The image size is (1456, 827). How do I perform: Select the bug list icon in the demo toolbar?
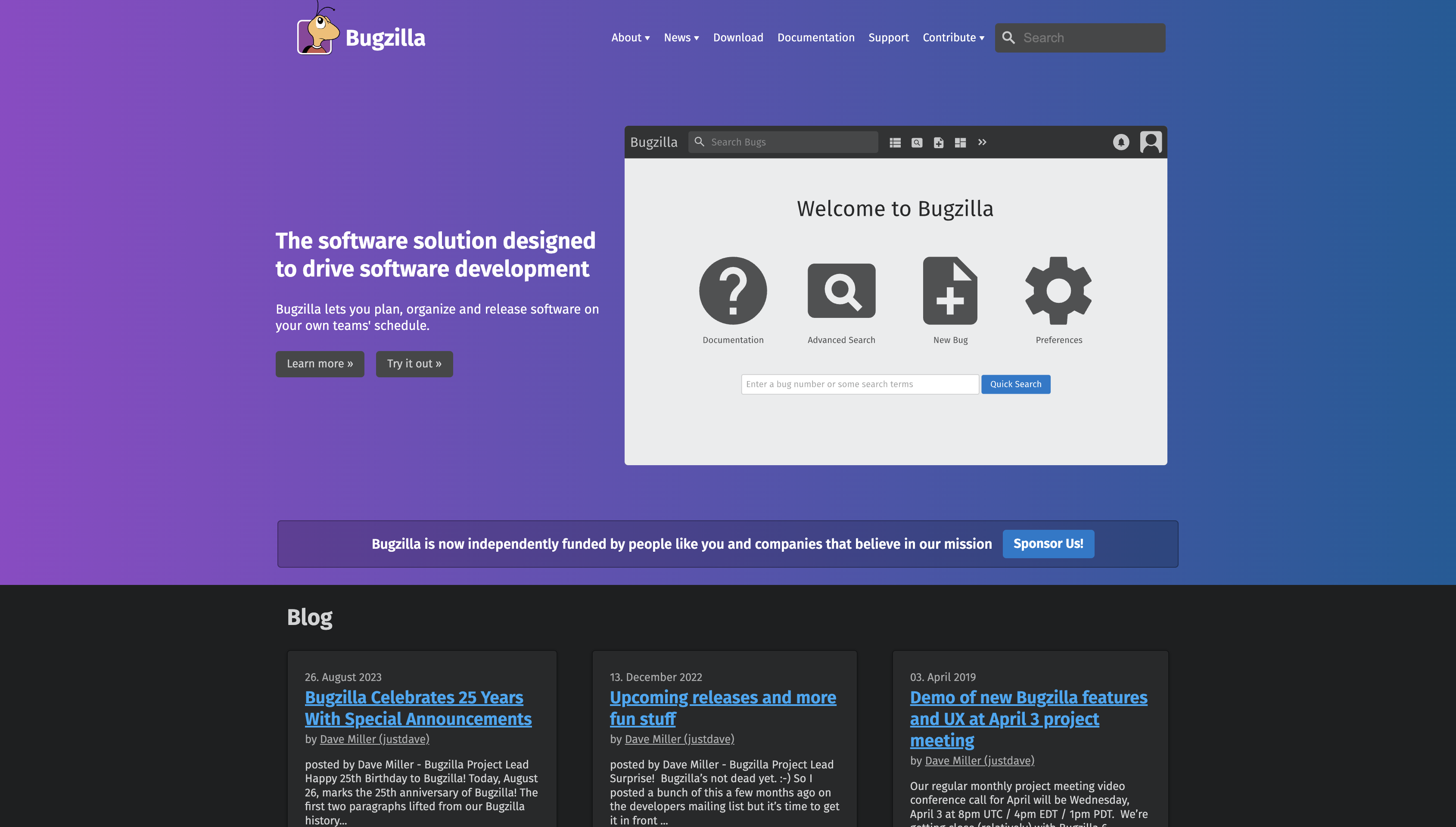[x=895, y=143]
